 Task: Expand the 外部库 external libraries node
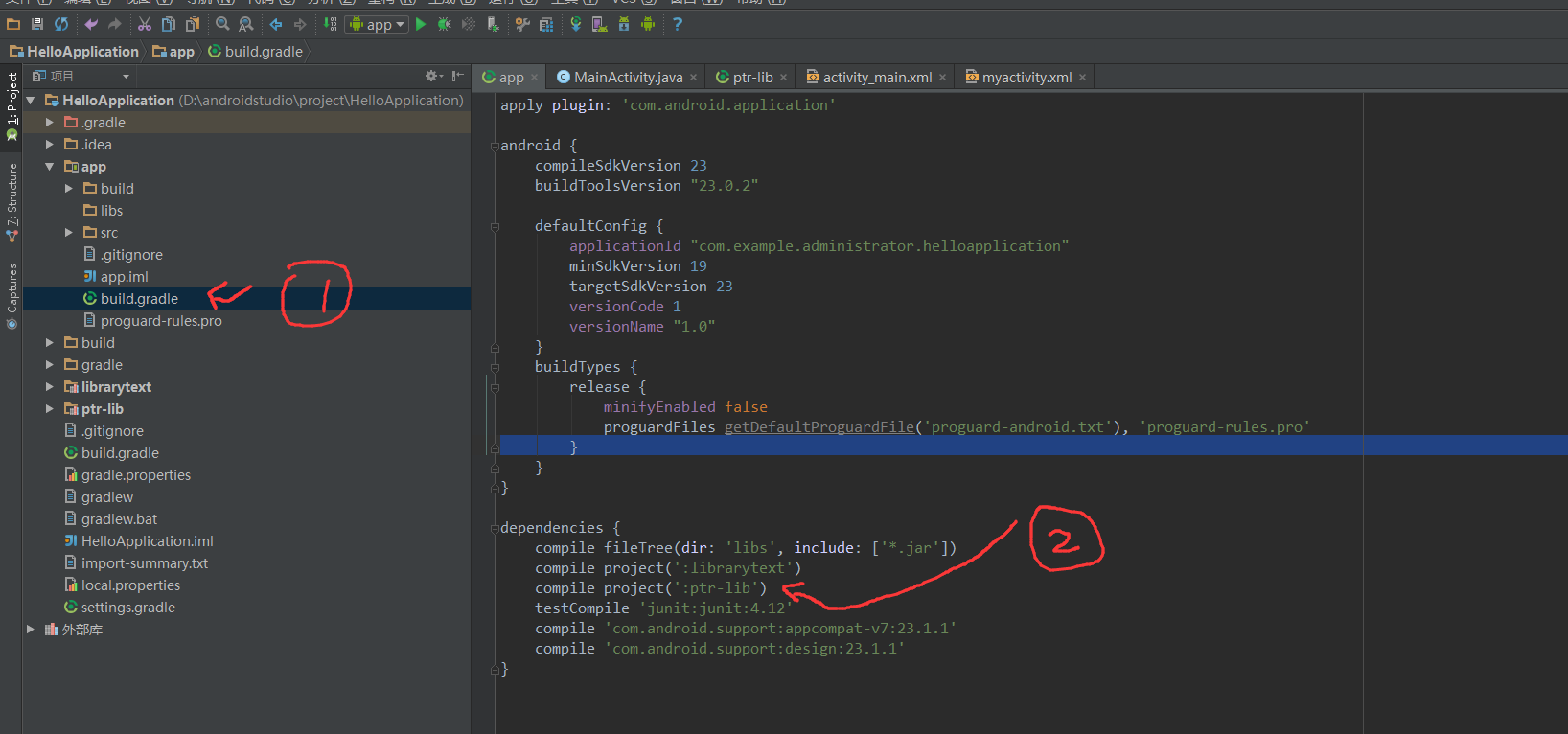pyautogui.click(x=31, y=630)
